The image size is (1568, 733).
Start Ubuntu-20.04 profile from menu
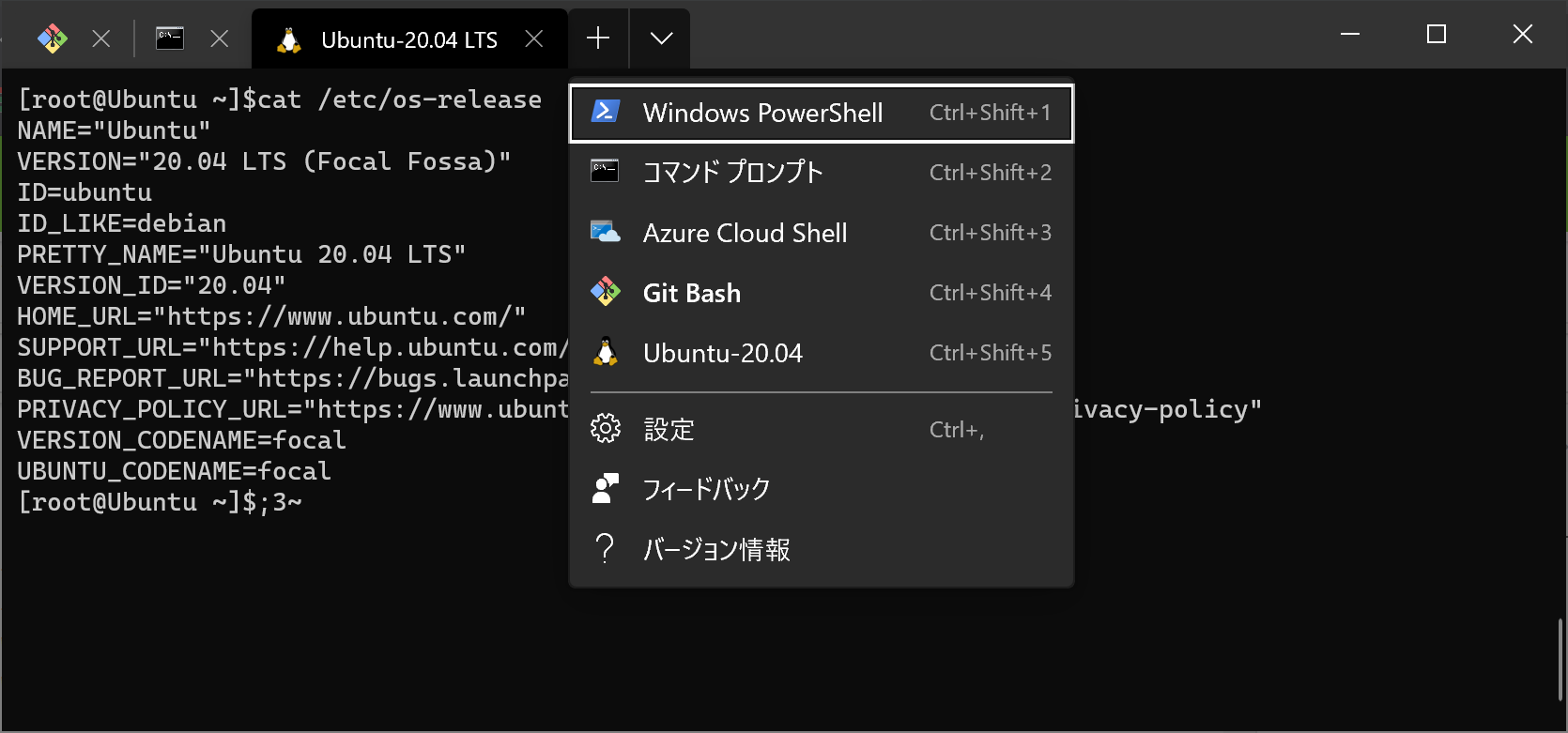(x=822, y=353)
